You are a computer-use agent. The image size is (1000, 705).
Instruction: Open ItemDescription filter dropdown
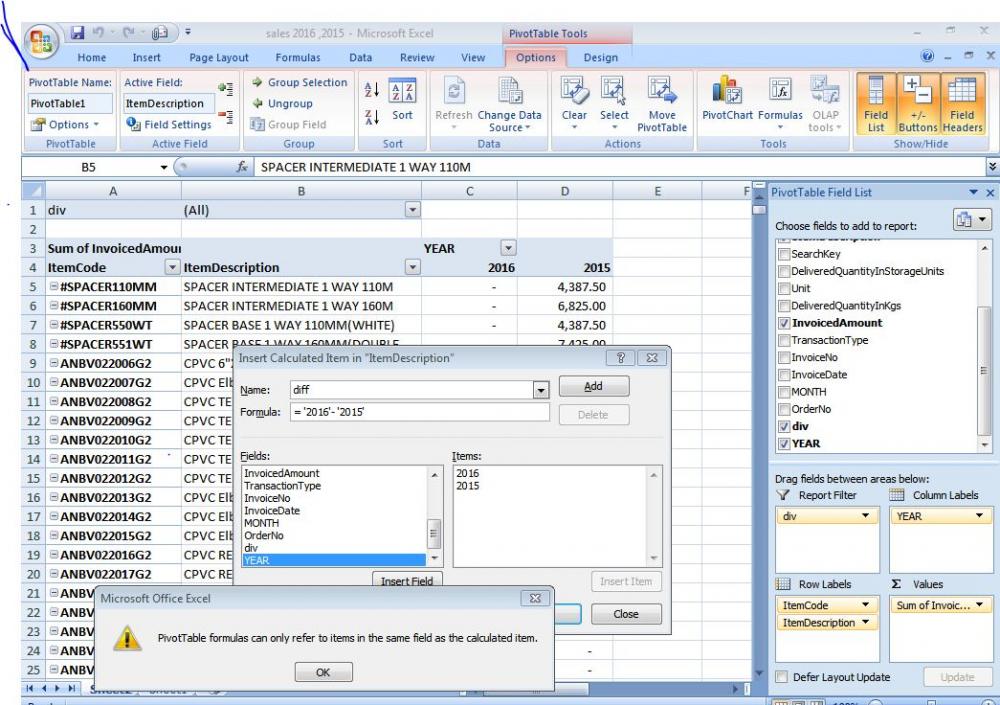[x=413, y=267]
